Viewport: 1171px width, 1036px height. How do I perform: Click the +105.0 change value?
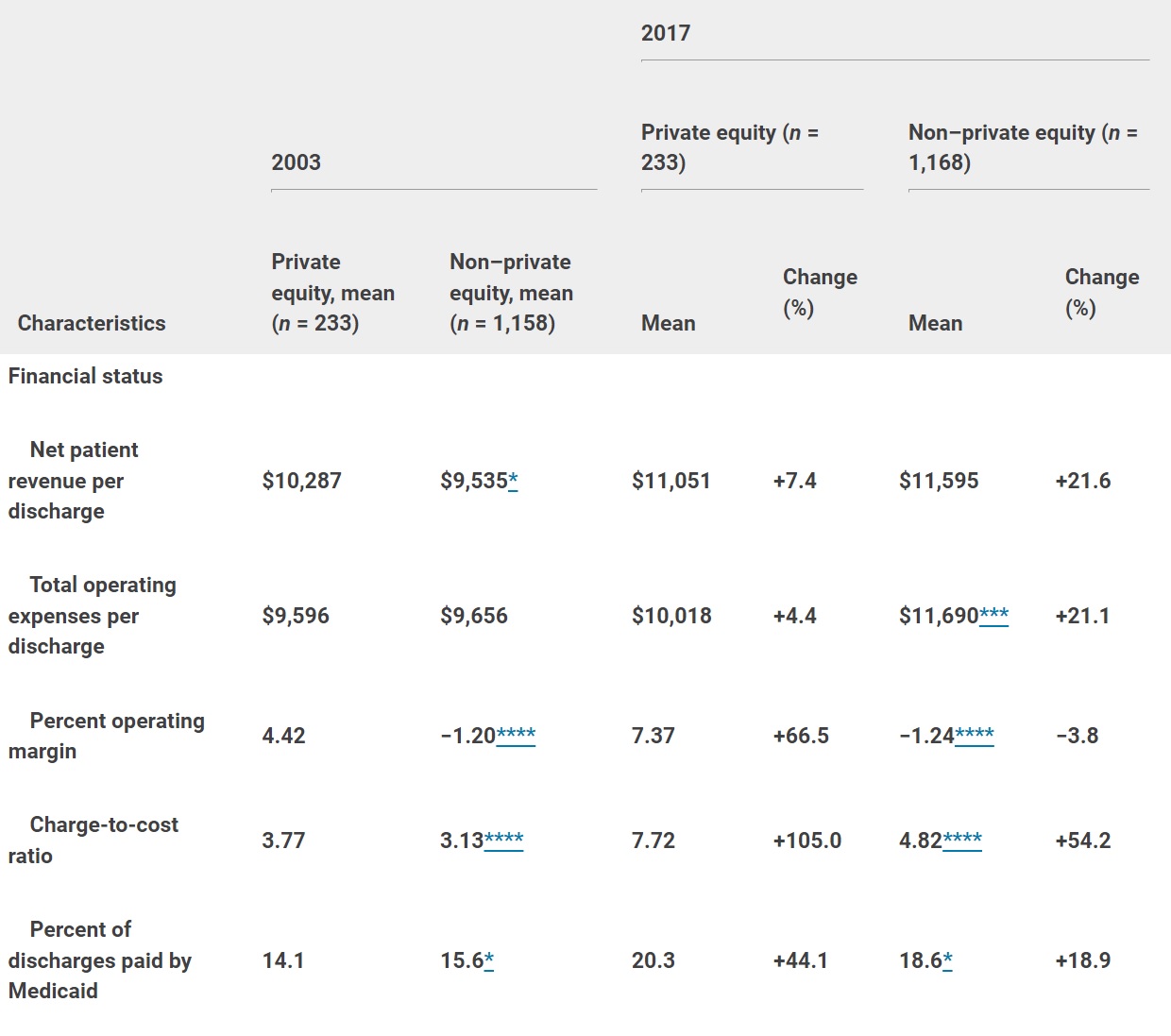click(x=806, y=841)
